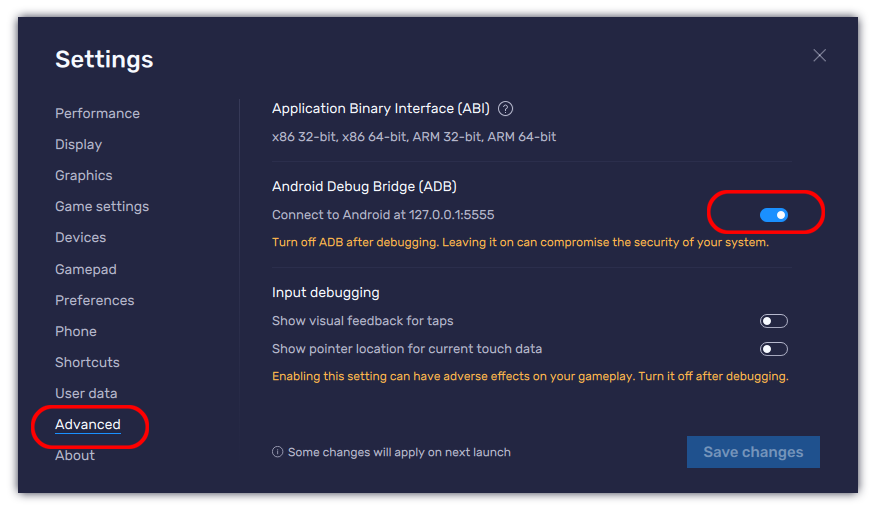Click the Settings title text
Viewport: 880px width, 514px height.
coord(104,59)
